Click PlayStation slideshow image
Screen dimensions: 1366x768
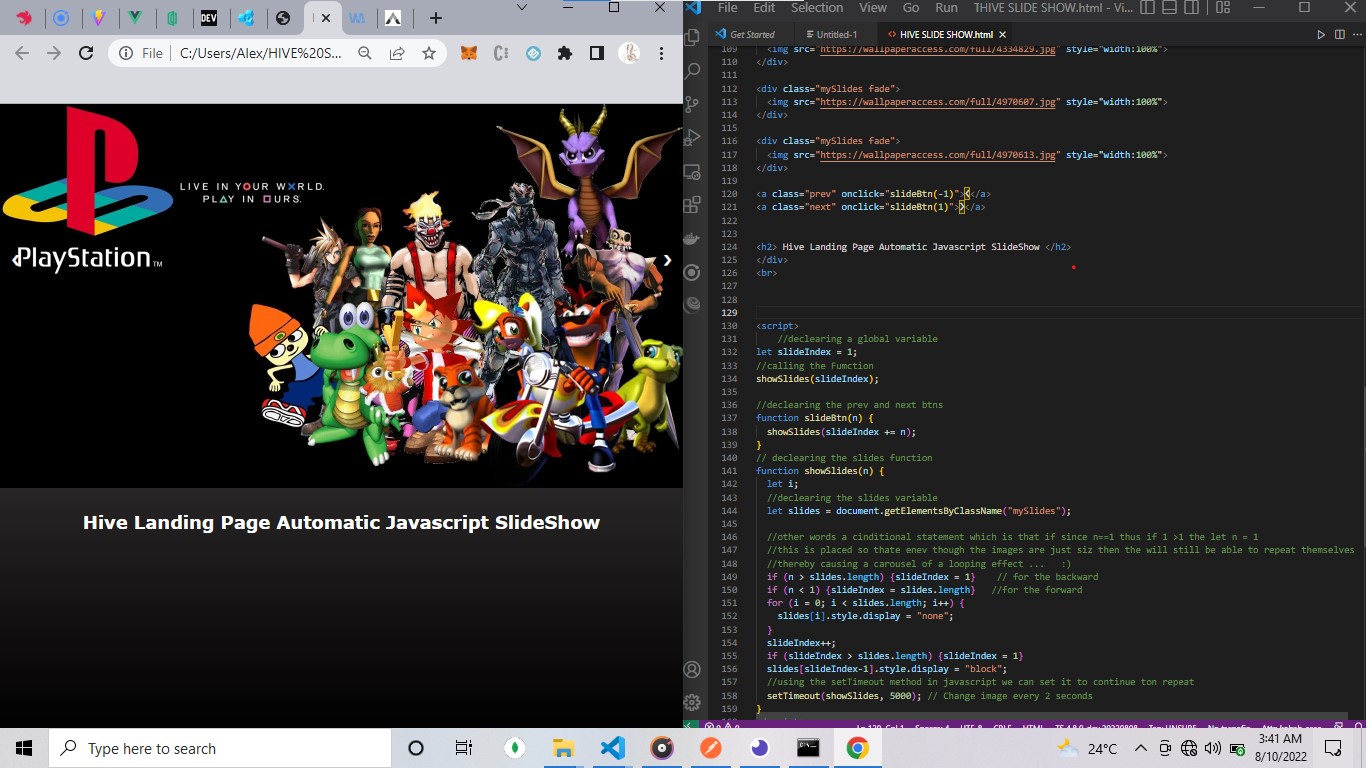(341, 295)
